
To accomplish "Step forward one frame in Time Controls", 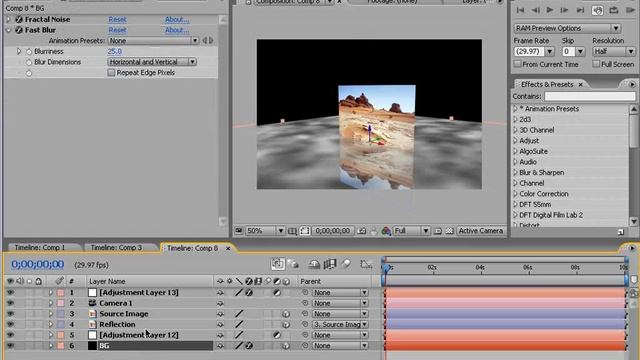I will 564,10.
